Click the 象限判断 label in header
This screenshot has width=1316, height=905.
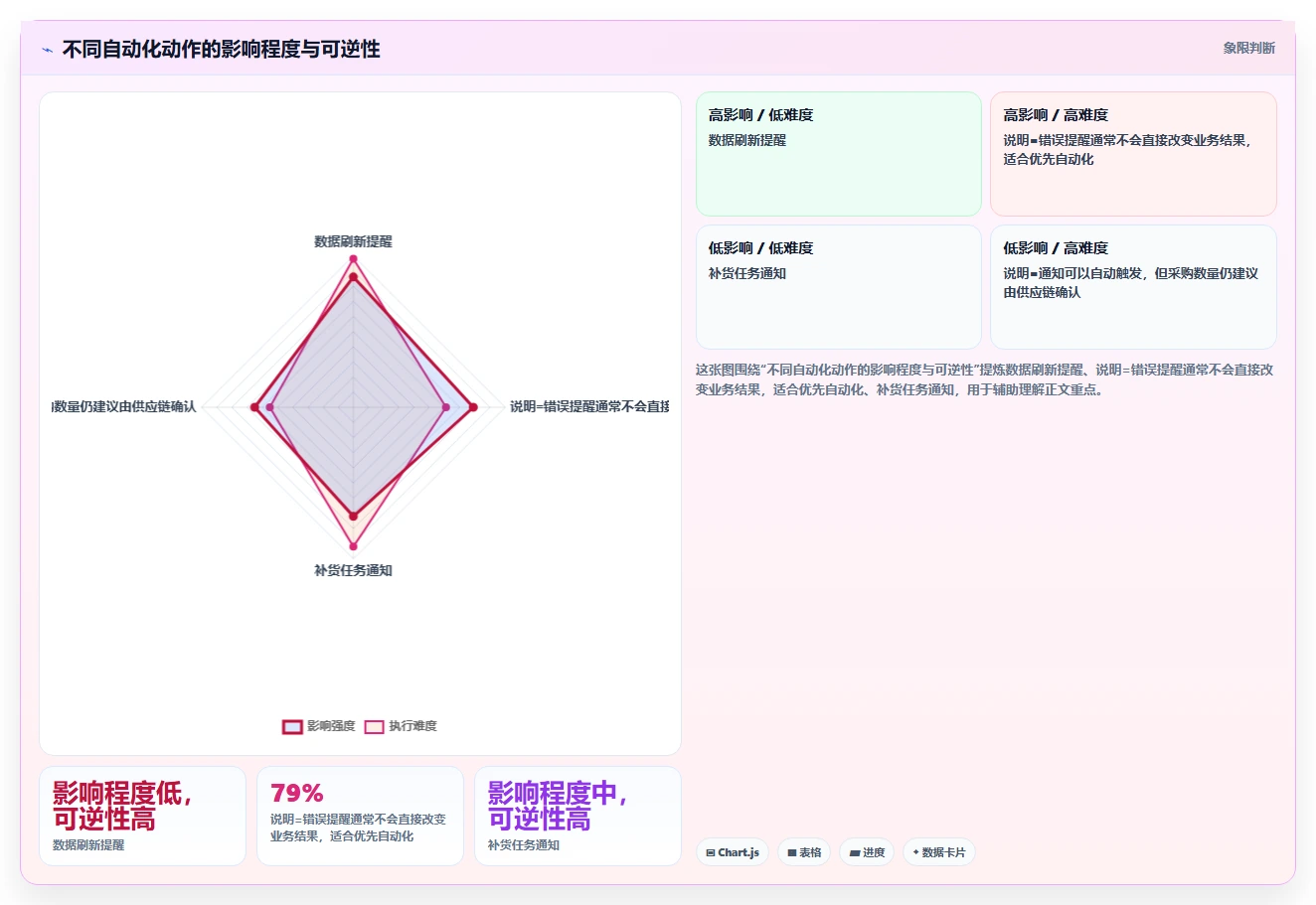tap(1248, 48)
